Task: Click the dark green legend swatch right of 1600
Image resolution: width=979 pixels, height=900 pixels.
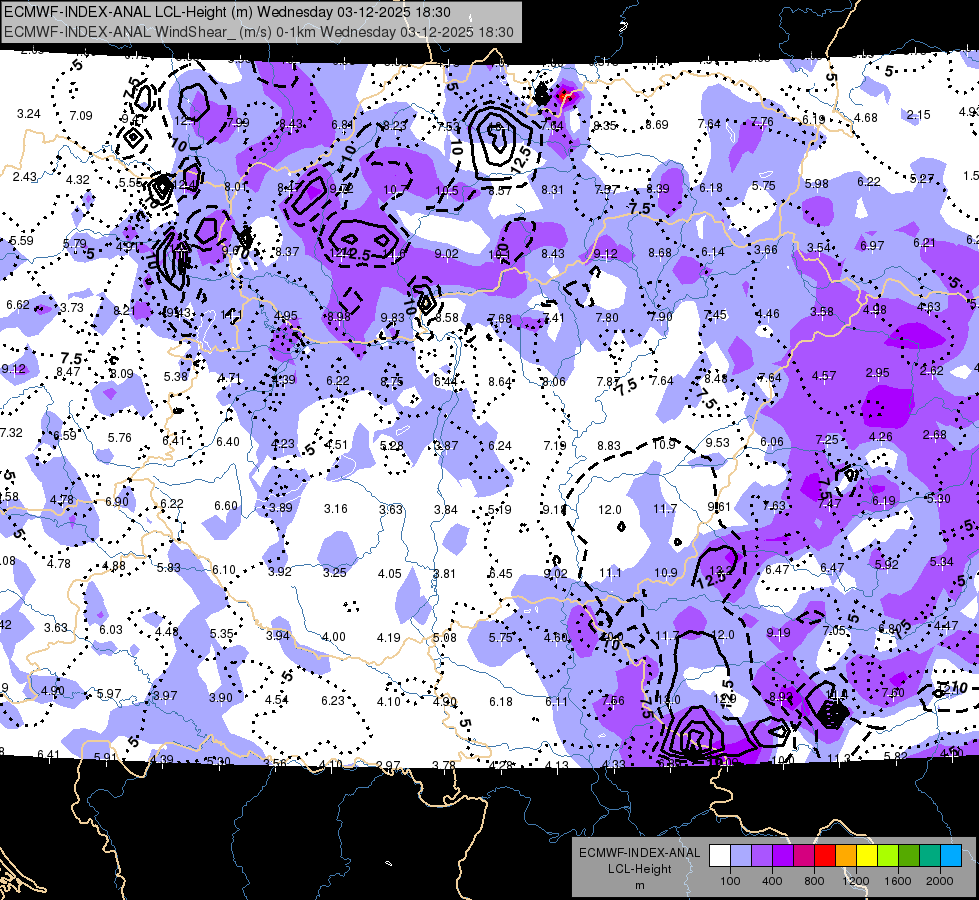Action: point(908,855)
